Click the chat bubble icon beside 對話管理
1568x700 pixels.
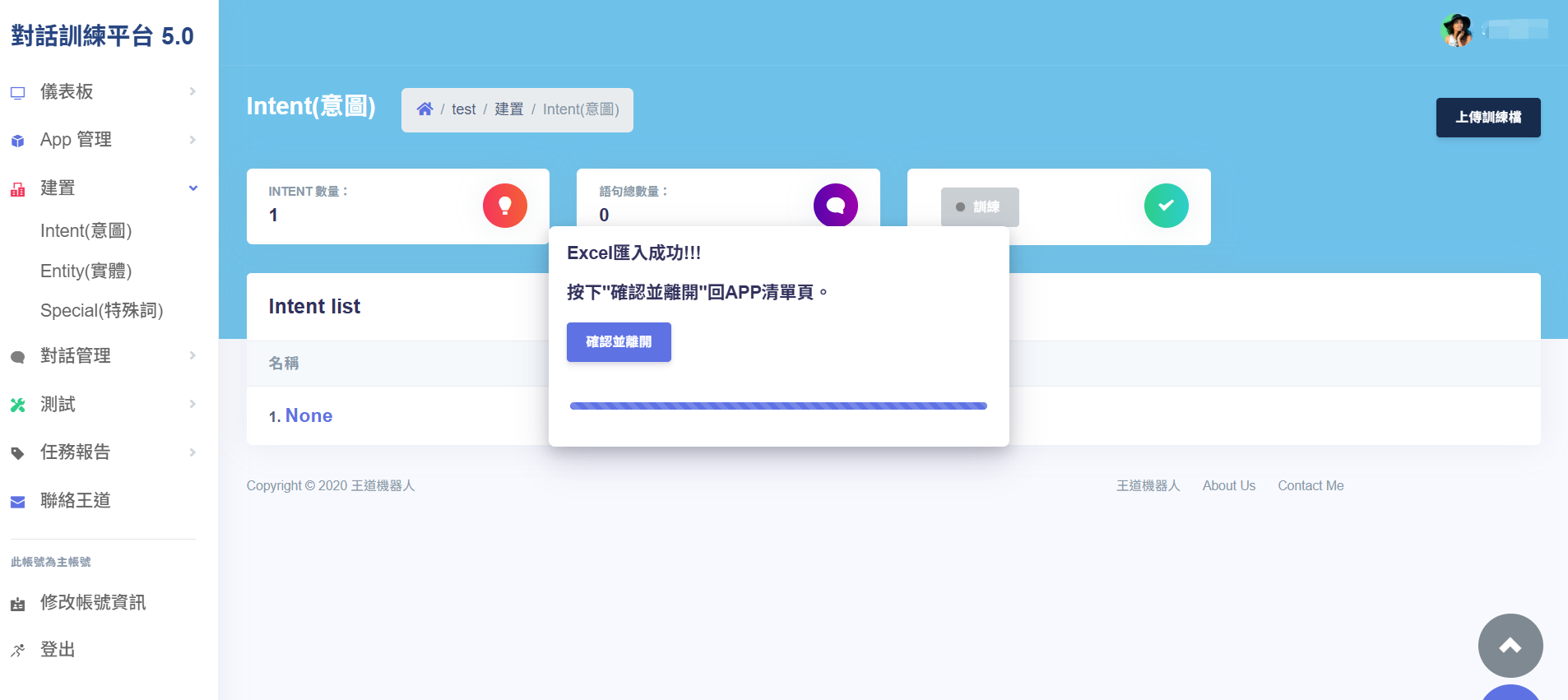coord(17,357)
